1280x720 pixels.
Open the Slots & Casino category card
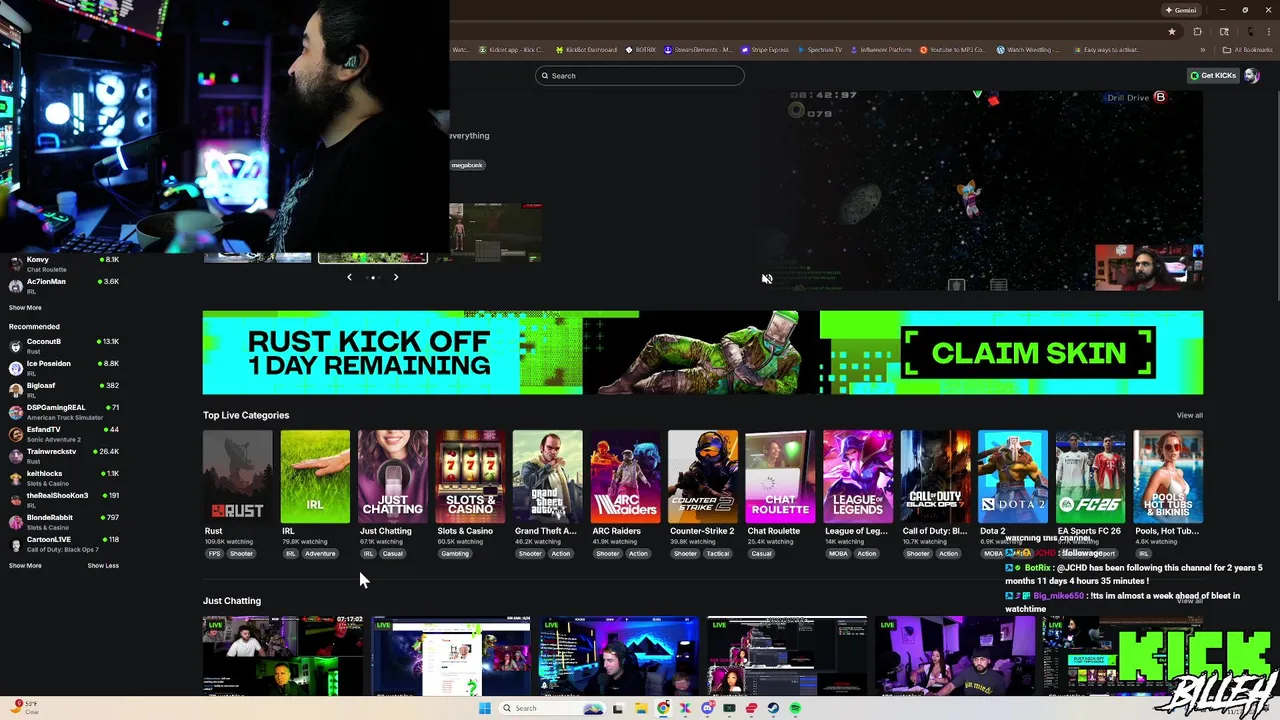click(x=470, y=477)
